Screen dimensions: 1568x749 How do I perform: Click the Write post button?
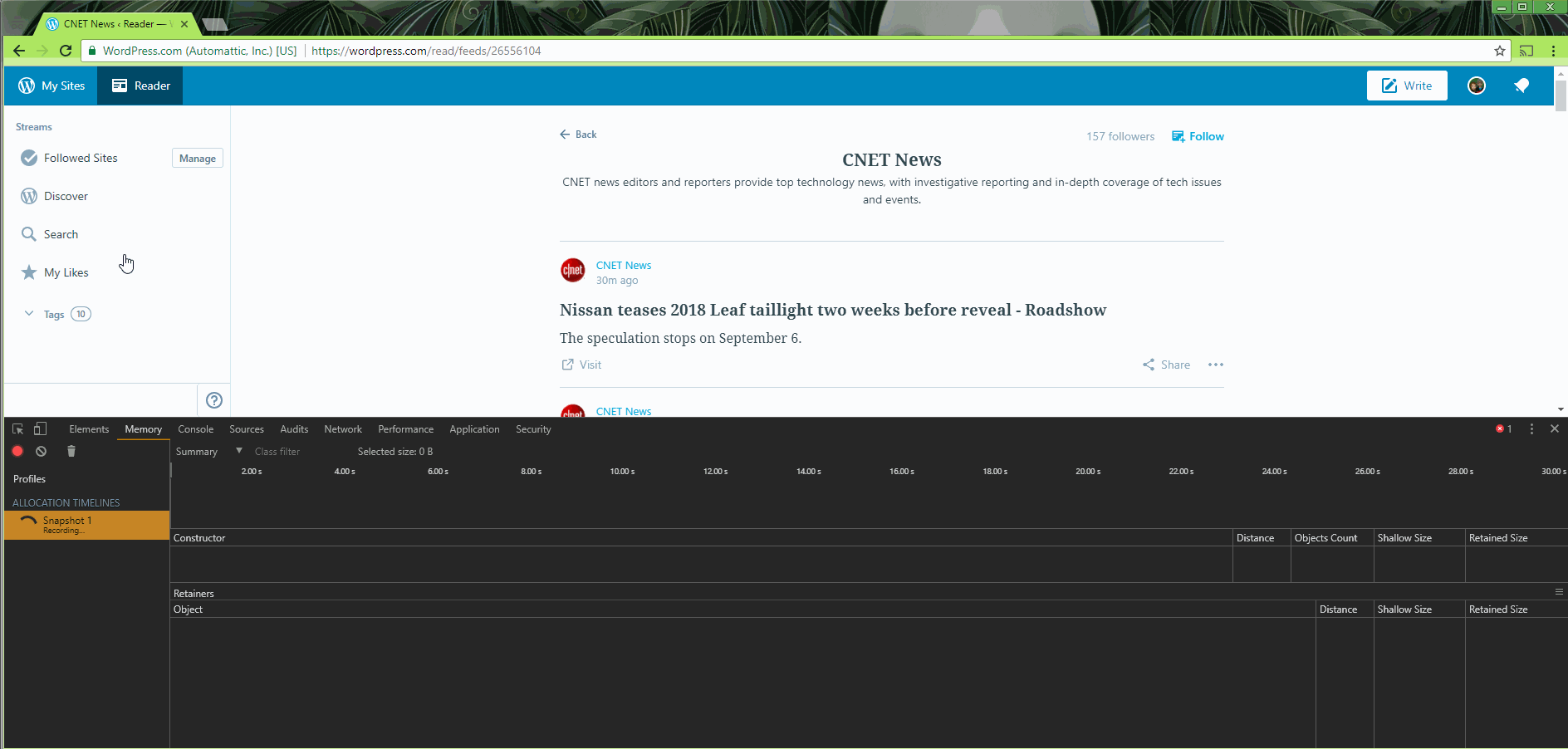coord(1407,86)
